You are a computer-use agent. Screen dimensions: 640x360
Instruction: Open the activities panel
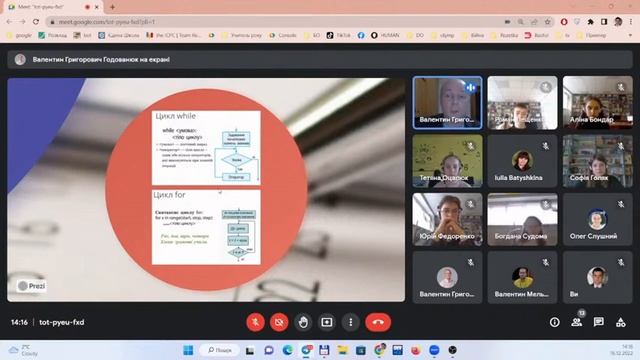coord(621,322)
